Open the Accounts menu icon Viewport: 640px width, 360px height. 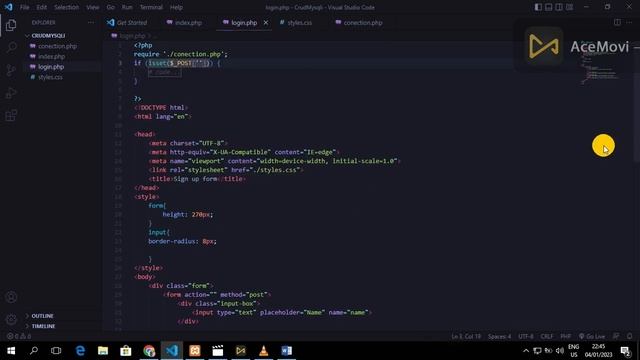coord(11,297)
